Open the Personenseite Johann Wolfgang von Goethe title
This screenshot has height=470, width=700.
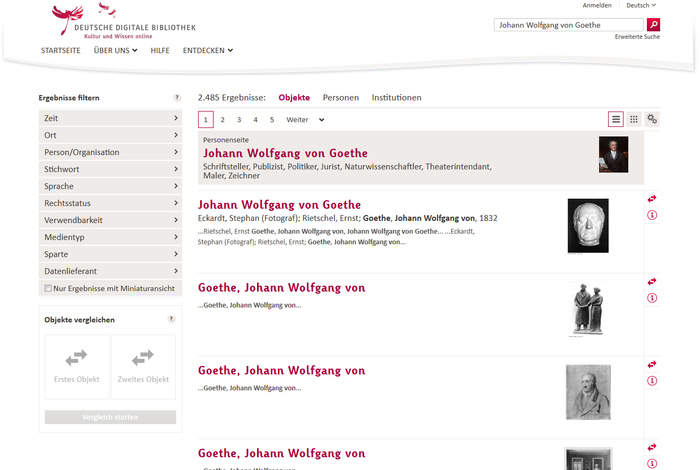[285, 153]
